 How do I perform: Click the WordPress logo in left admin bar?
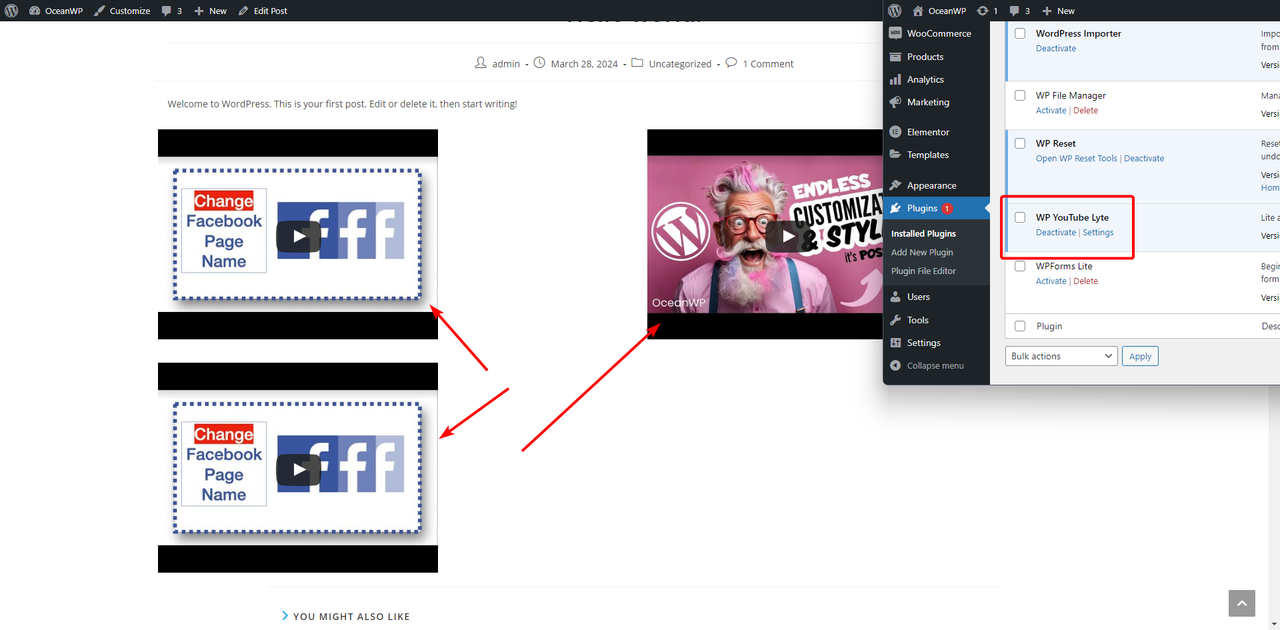(10, 10)
